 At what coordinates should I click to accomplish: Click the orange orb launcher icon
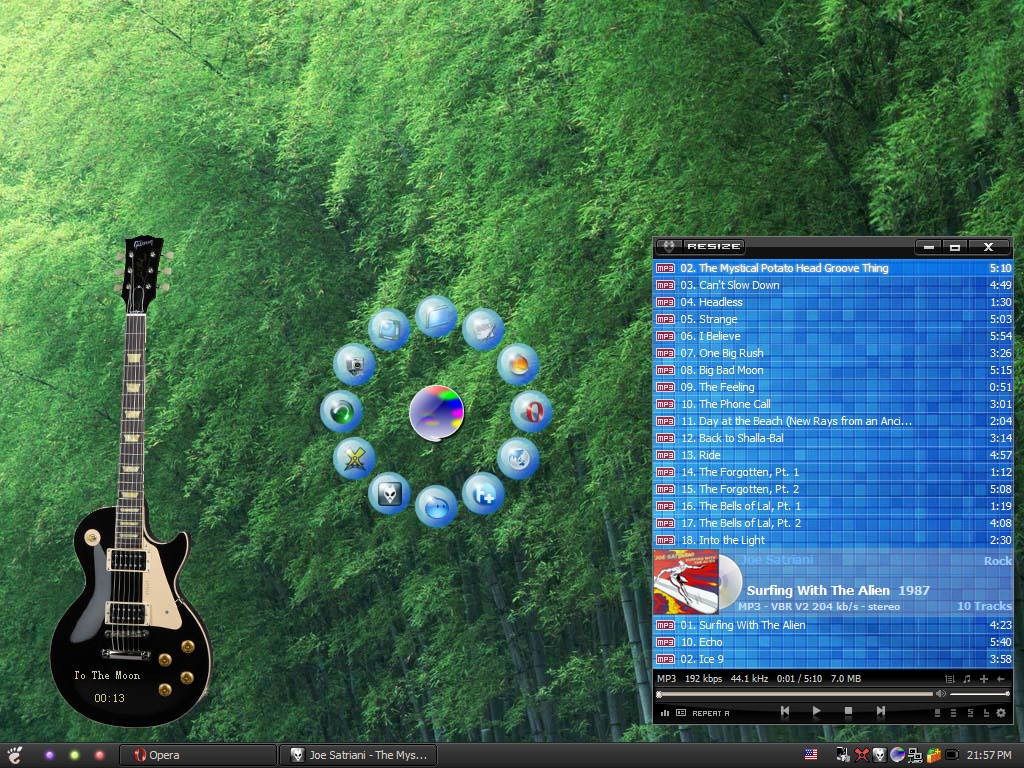[x=519, y=364]
